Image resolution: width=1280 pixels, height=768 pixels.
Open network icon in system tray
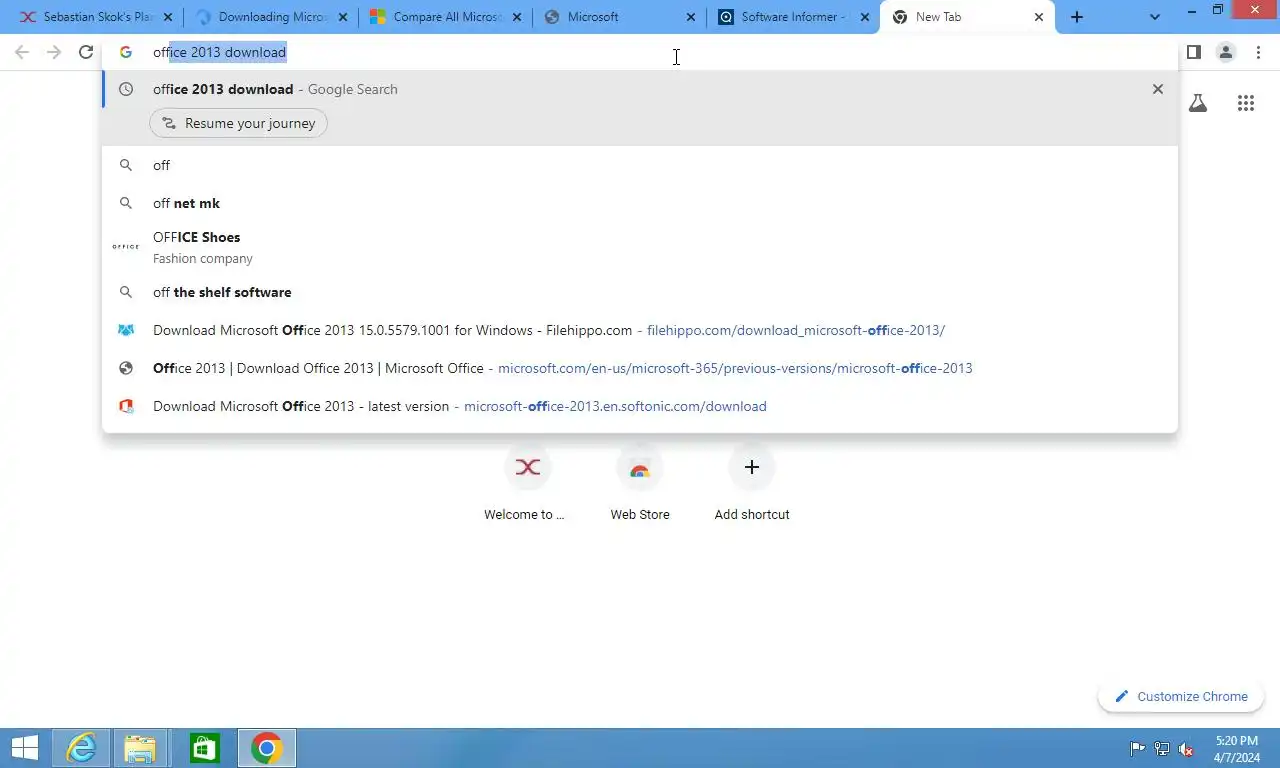coord(1162,748)
